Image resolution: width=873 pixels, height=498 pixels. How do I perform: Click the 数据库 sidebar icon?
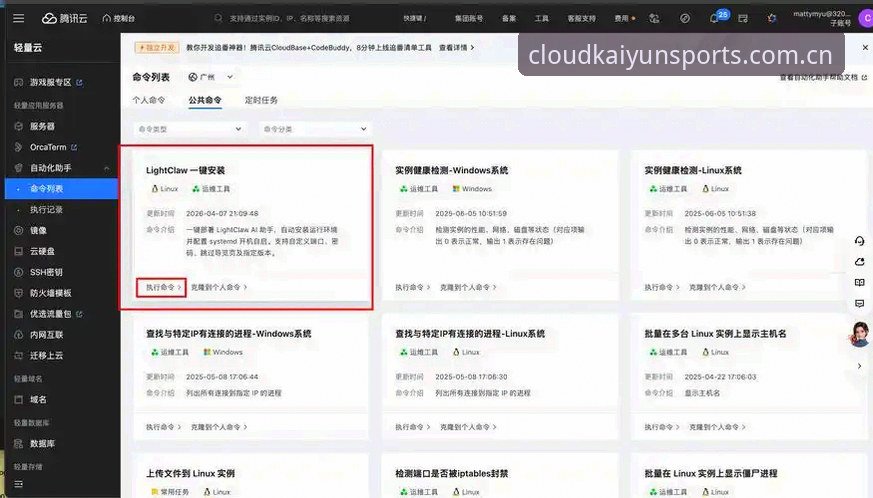point(18,443)
